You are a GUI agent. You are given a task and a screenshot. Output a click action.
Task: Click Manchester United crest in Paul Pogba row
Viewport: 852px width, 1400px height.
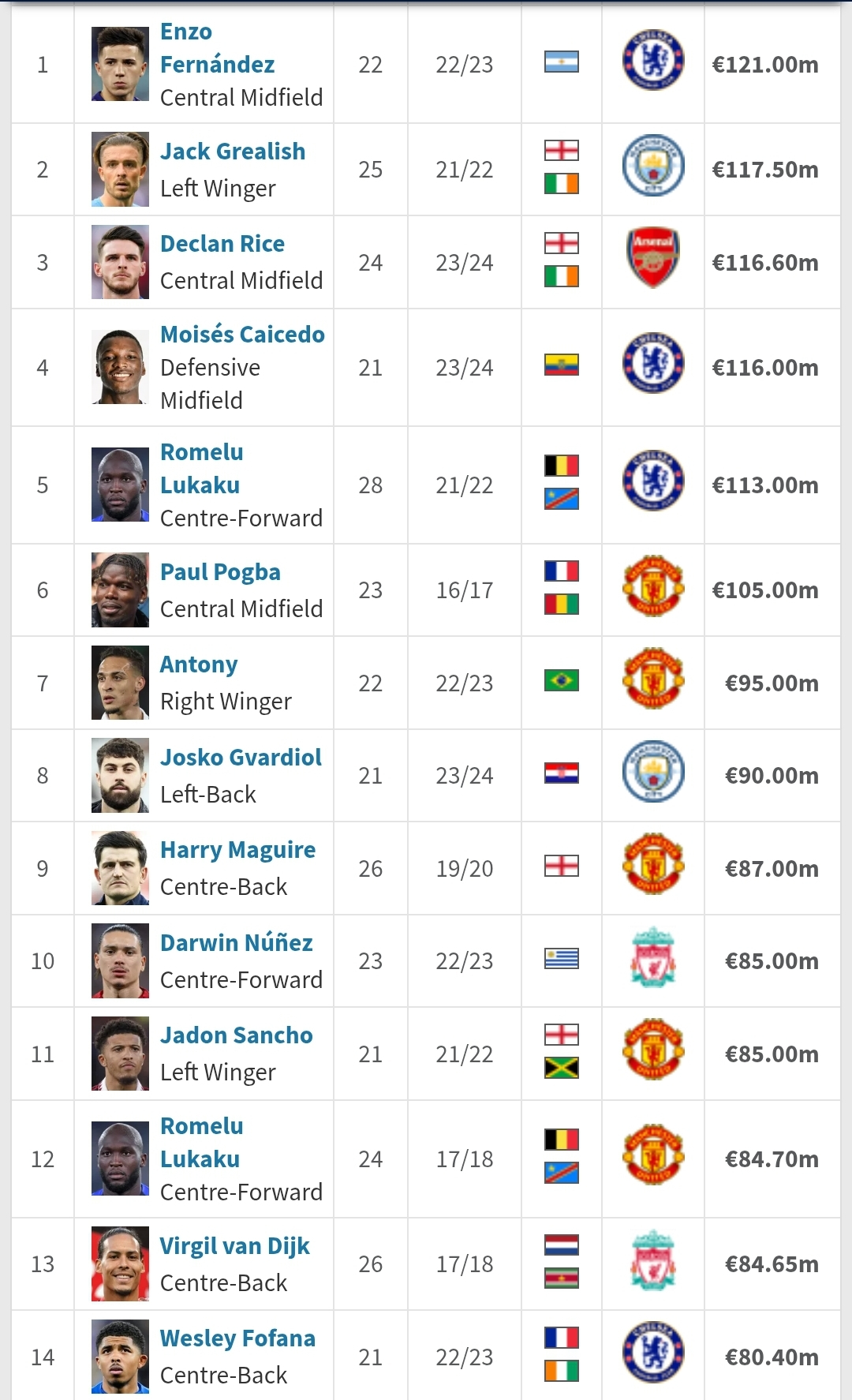click(x=653, y=586)
